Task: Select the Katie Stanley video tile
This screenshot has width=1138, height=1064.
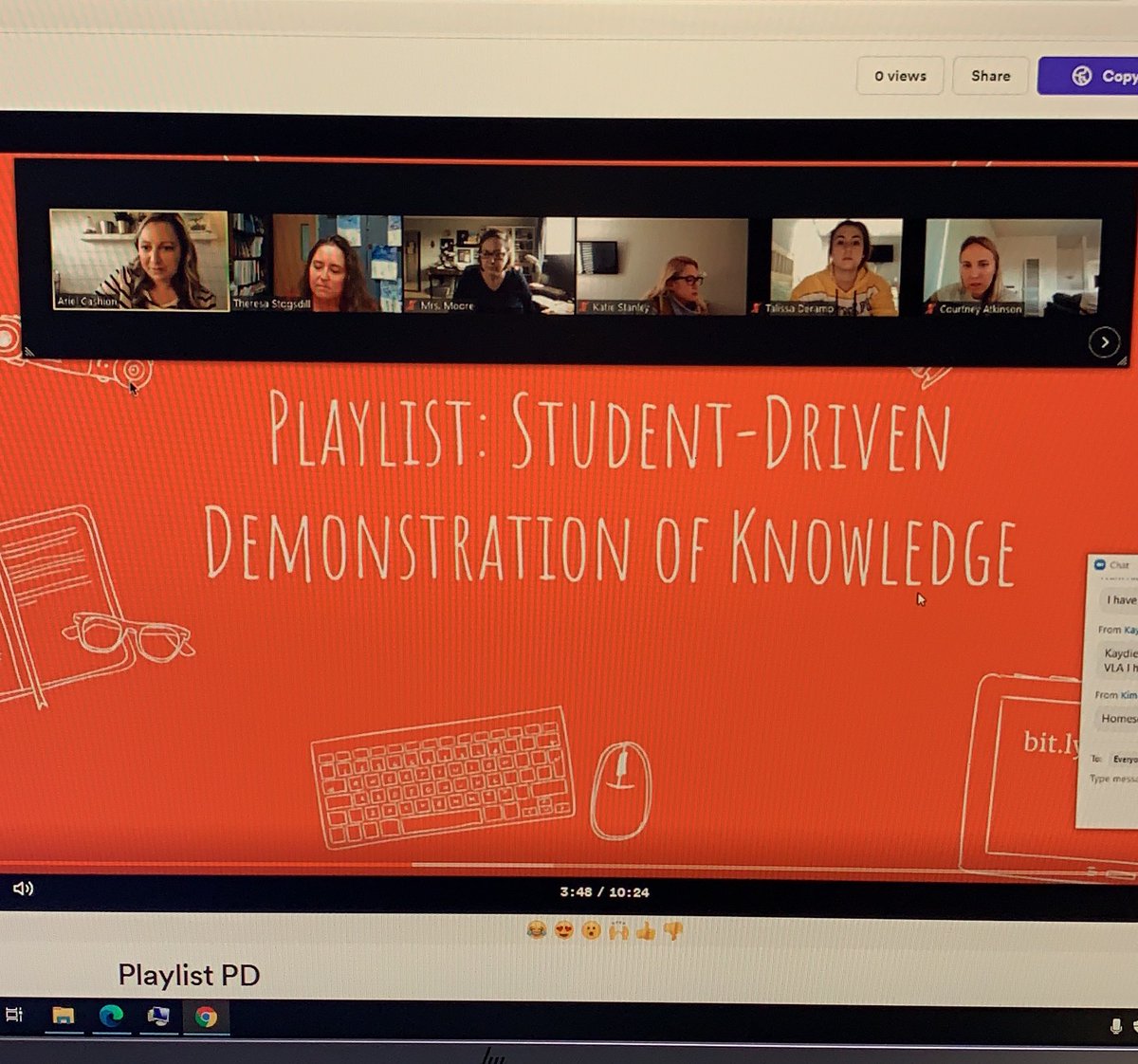Action: tap(662, 266)
